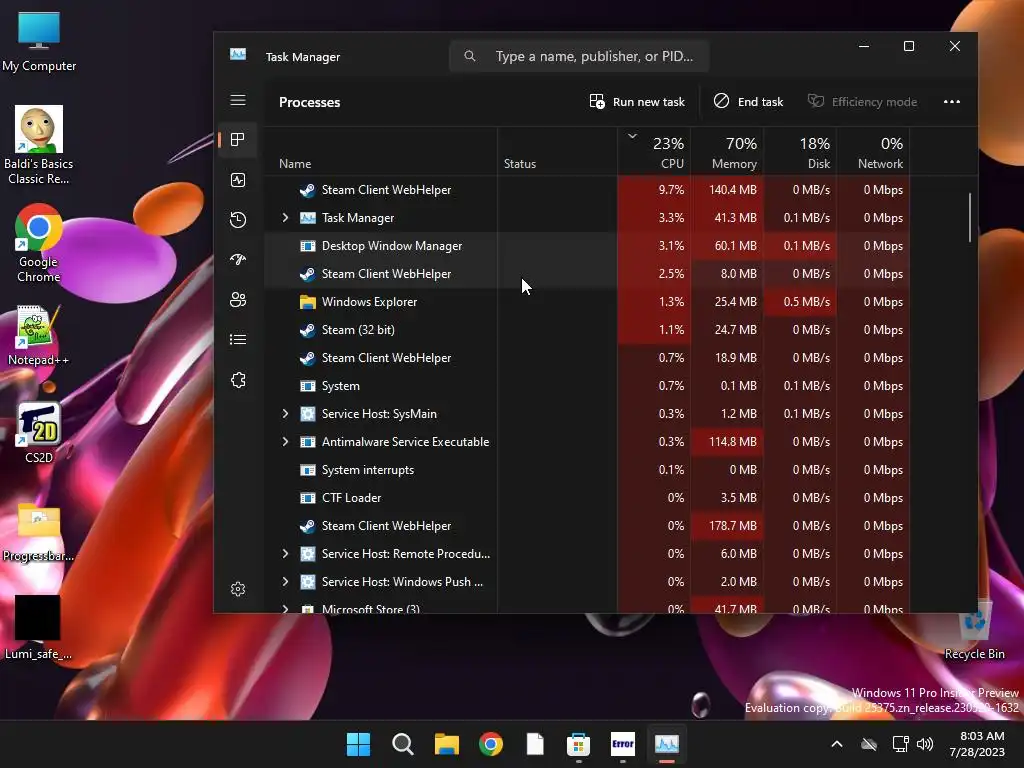The height and width of the screenshot is (768, 1024).
Task: Expand Service Host: Windows Push group
Action: click(285, 581)
